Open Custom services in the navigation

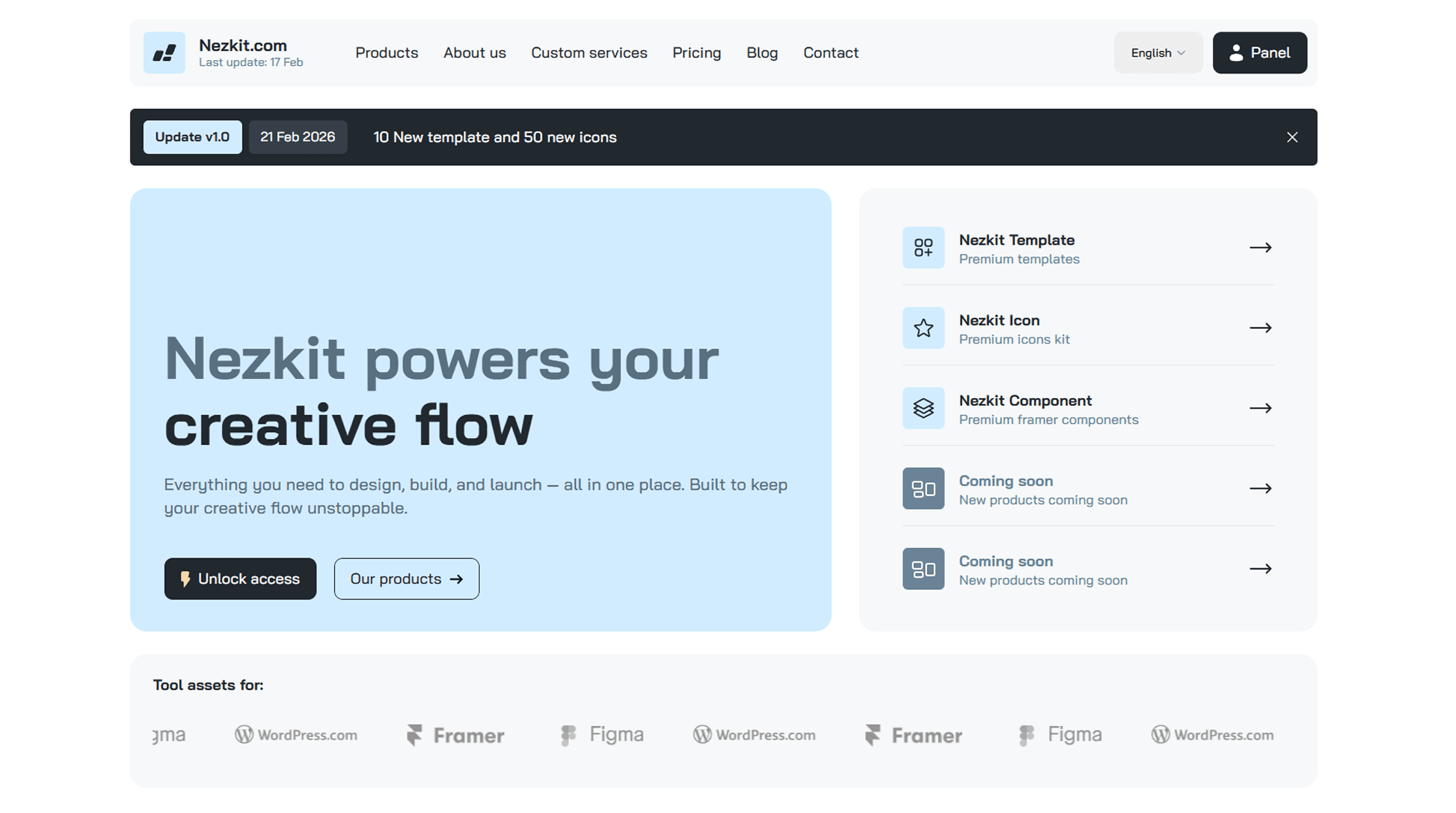[588, 53]
